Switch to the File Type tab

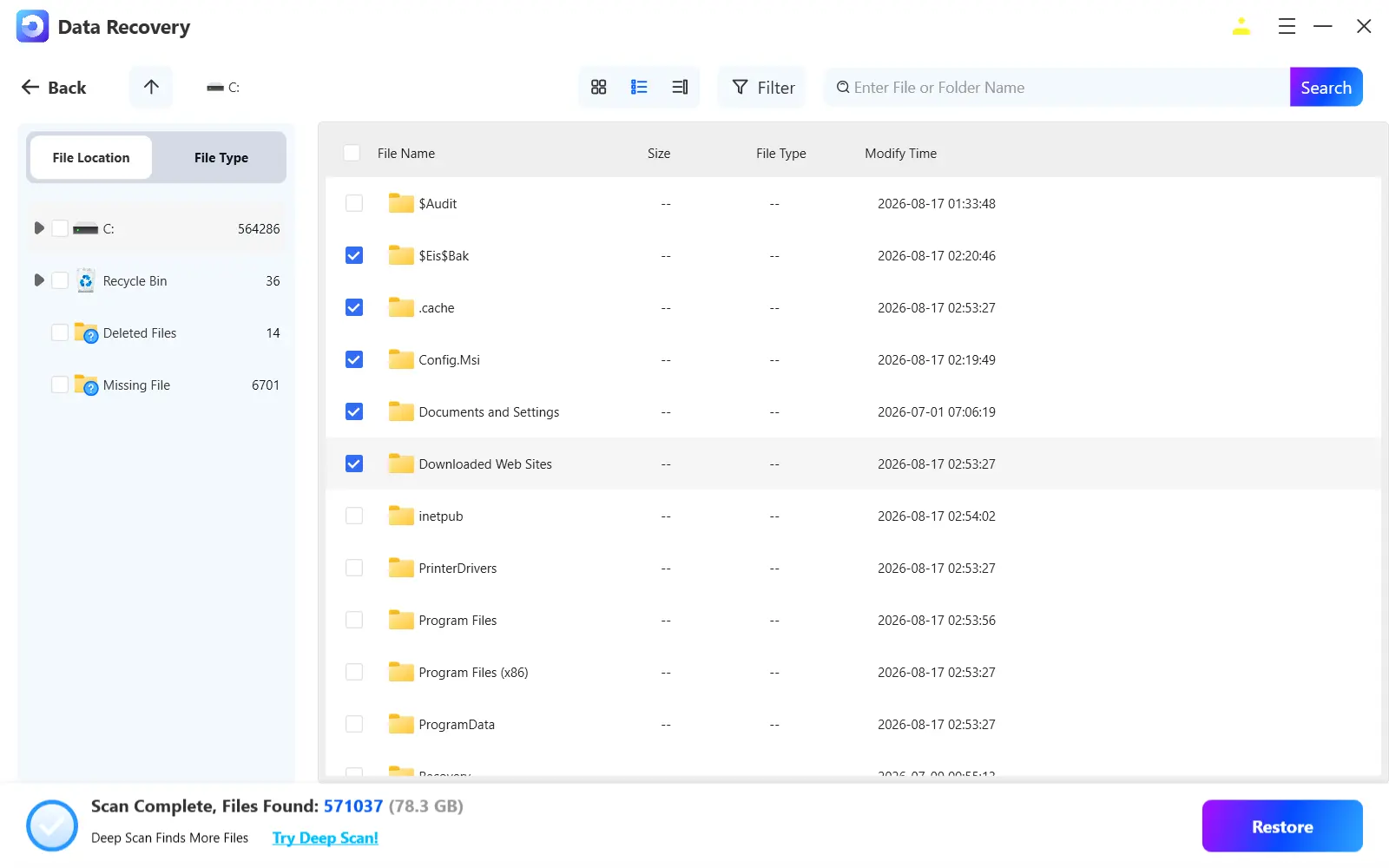click(221, 157)
